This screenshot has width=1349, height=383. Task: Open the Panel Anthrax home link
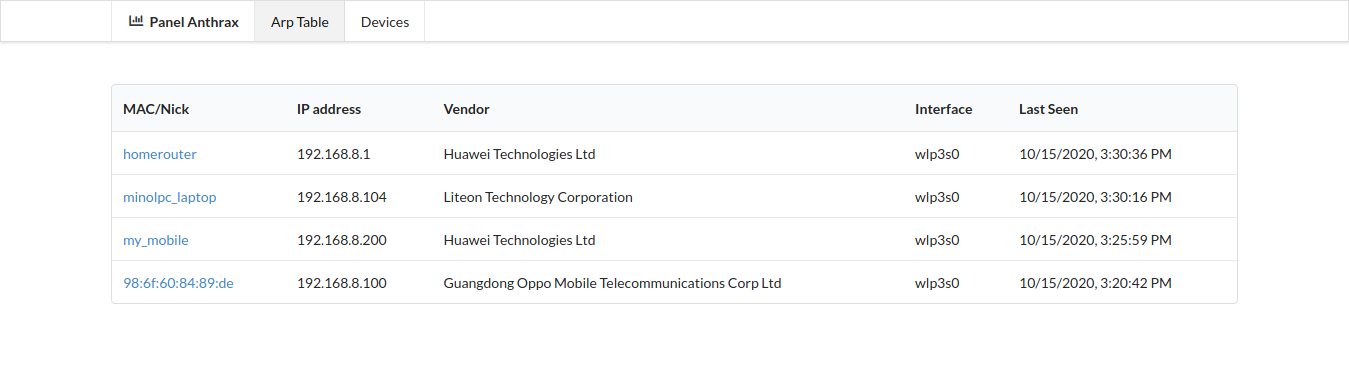tap(184, 21)
